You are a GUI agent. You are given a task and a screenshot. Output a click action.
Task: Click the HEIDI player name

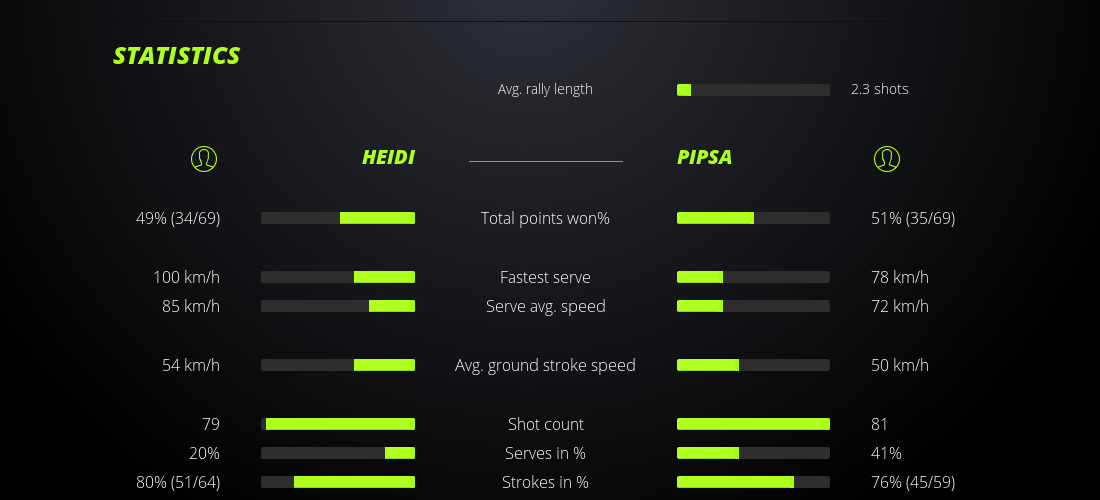click(x=388, y=158)
